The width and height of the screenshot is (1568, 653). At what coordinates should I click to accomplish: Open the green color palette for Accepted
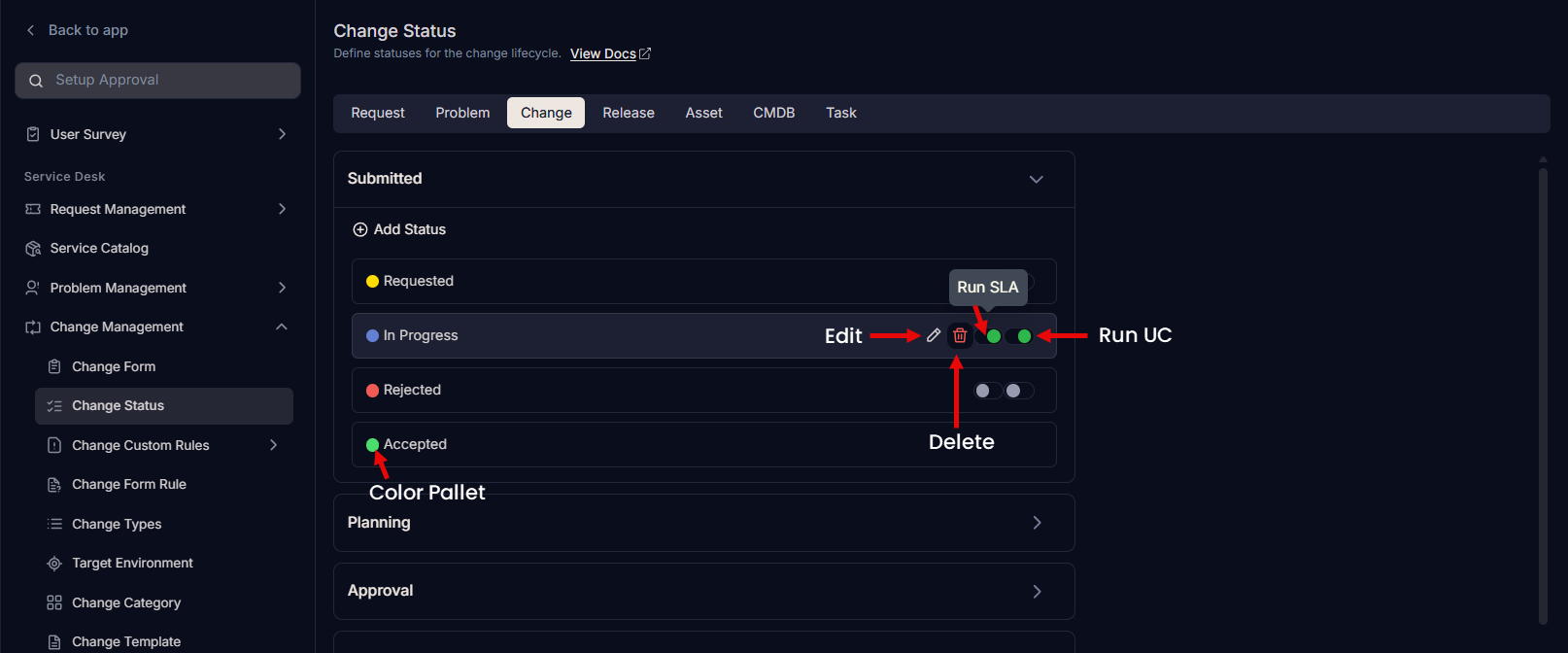pyautogui.click(x=372, y=445)
